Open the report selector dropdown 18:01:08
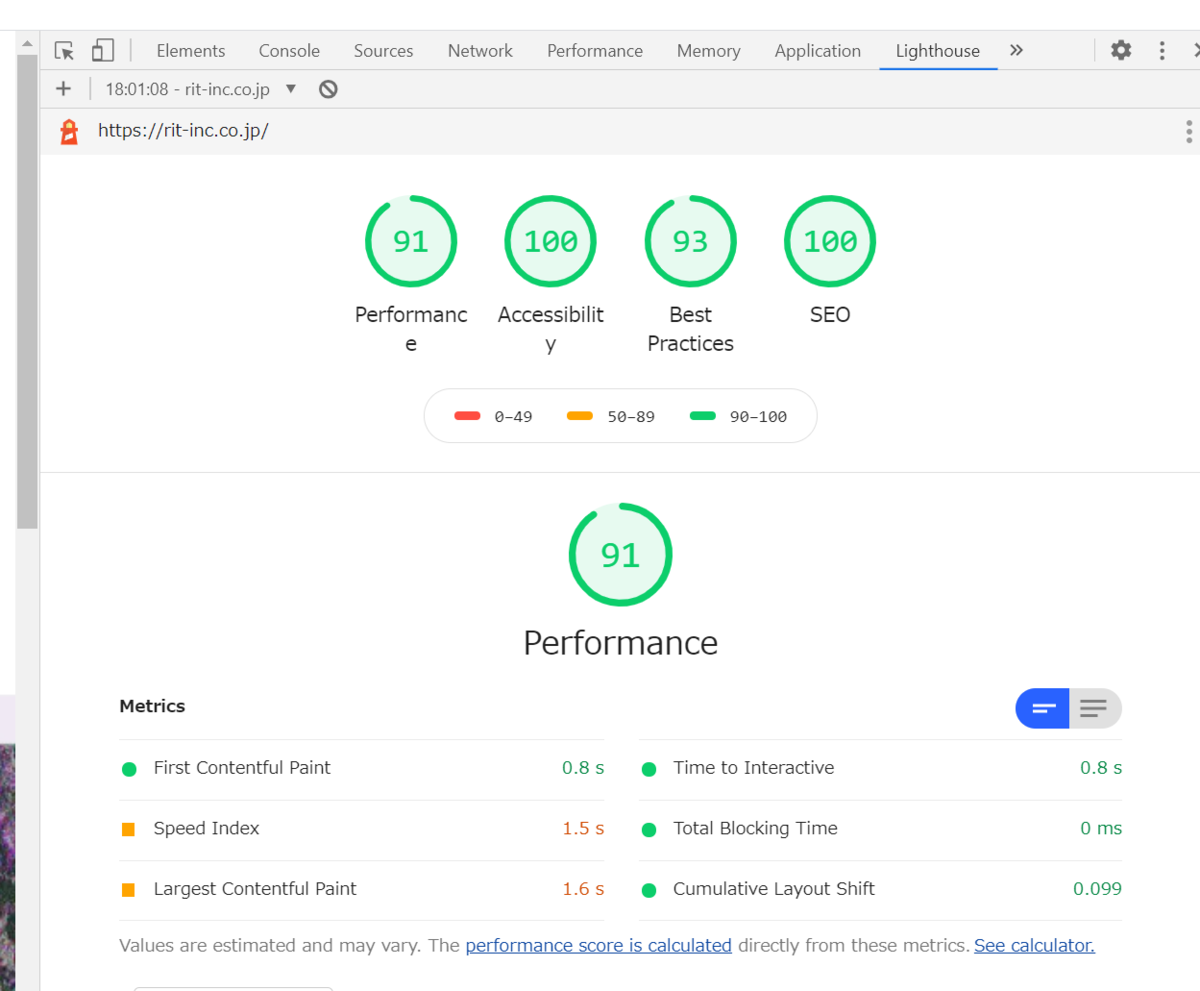Viewport: 1200px width, 991px height. [201, 89]
